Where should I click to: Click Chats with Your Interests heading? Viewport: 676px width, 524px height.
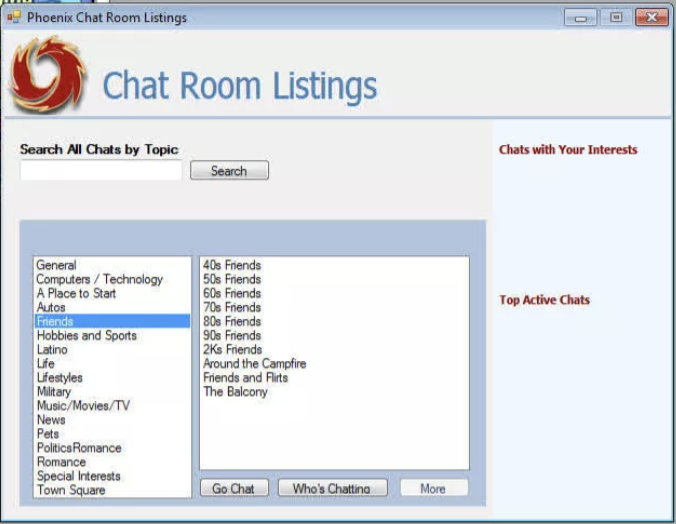point(568,149)
